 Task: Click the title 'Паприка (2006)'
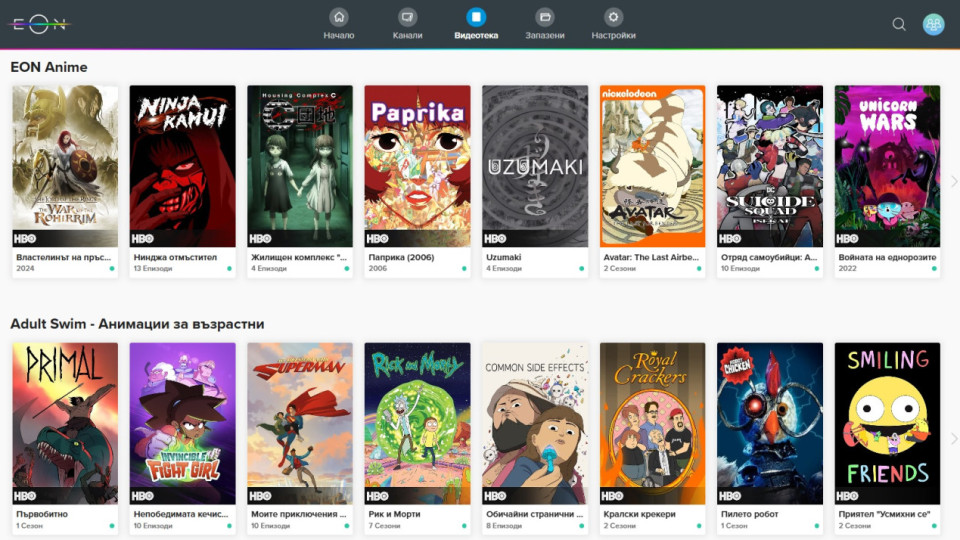402,258
